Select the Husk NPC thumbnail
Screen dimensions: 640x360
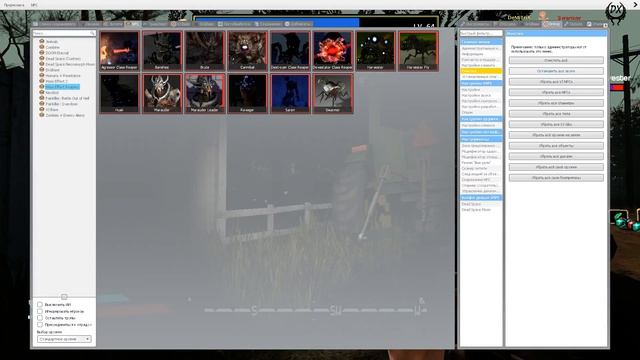119,93
